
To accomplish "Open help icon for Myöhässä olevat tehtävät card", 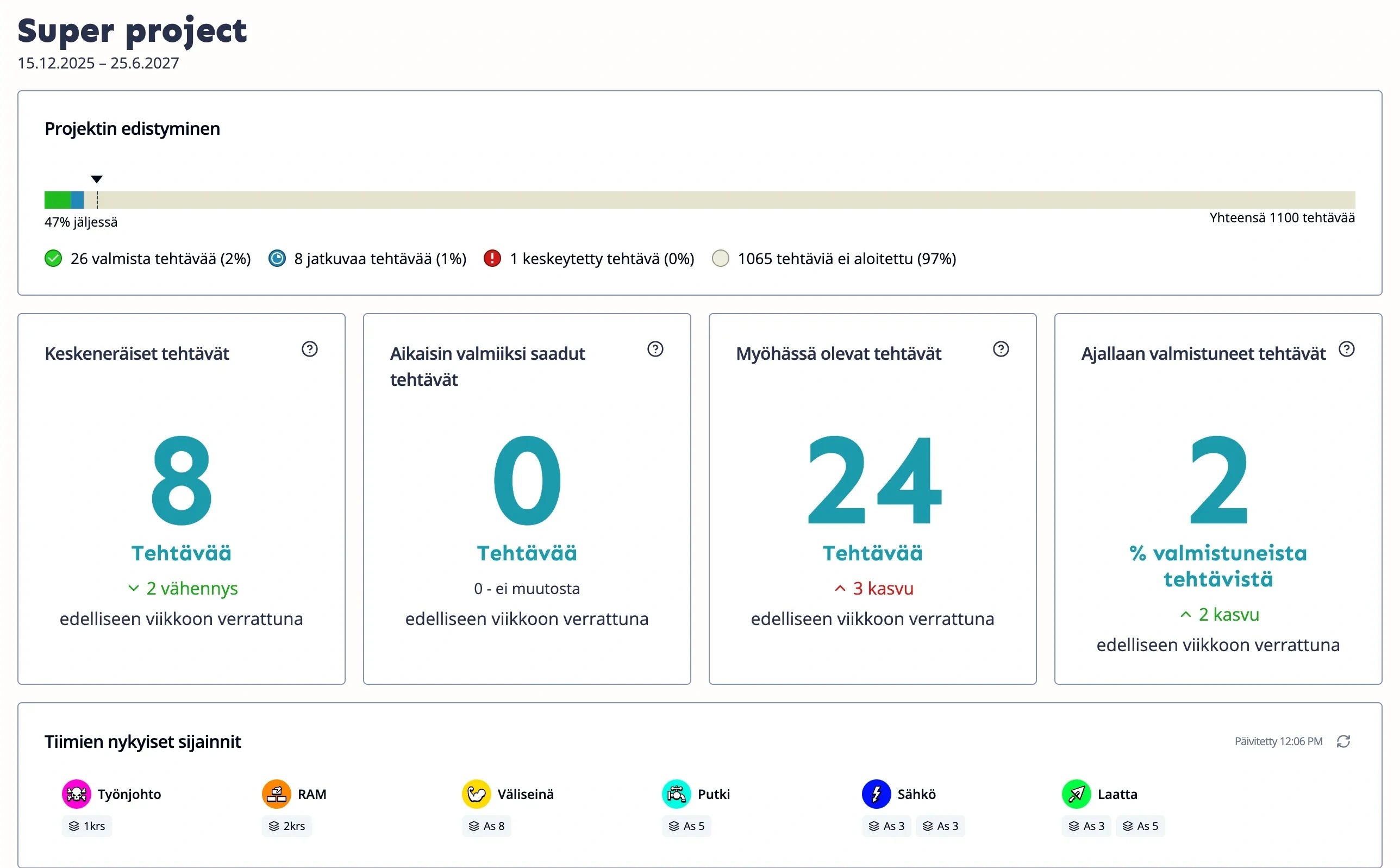I will pos(1001,349).
